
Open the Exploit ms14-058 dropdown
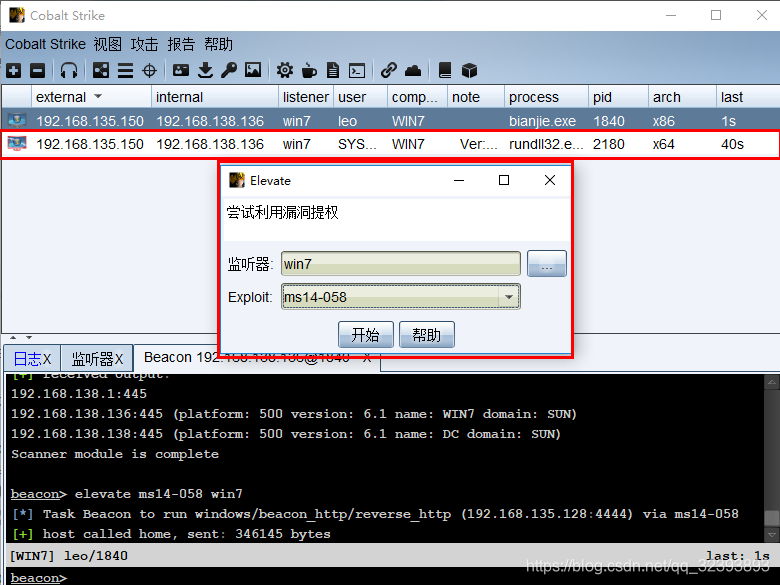(x=400, y=296)
